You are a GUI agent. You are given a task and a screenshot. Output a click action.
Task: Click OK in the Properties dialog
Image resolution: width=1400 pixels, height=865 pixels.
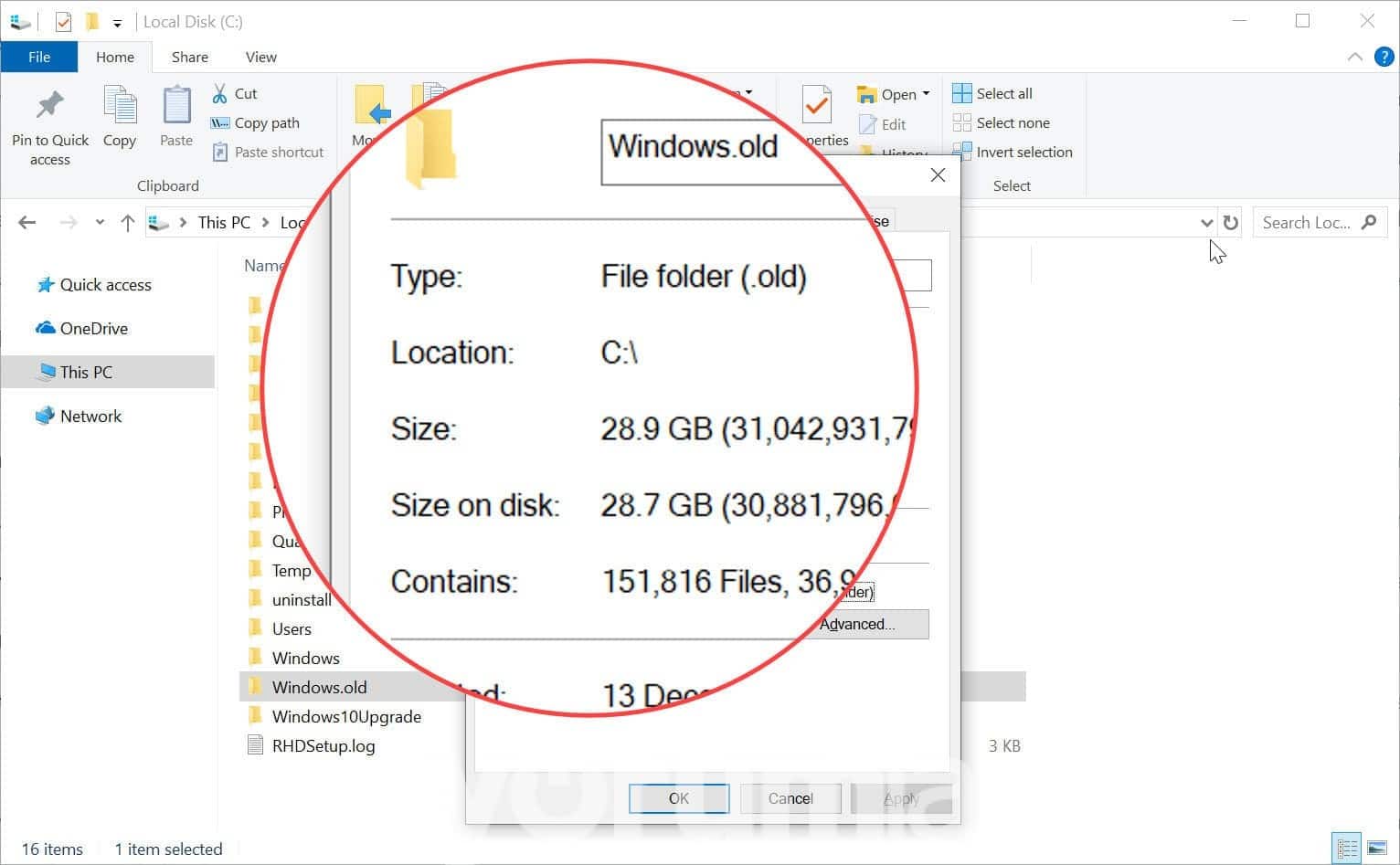(x=679, y=798)
